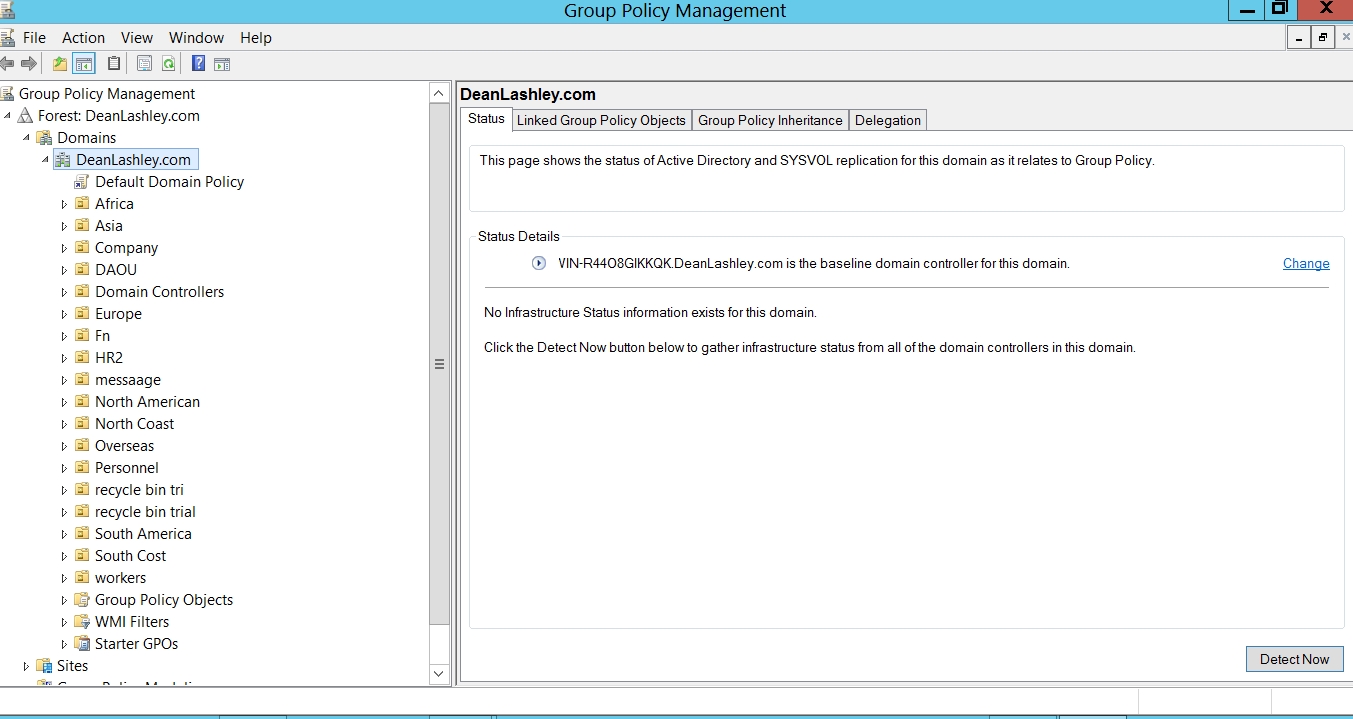Screen dimensions: 1353x719
Task: Click the clipboard Paste toolbar icon
Action: pos(114,64)
